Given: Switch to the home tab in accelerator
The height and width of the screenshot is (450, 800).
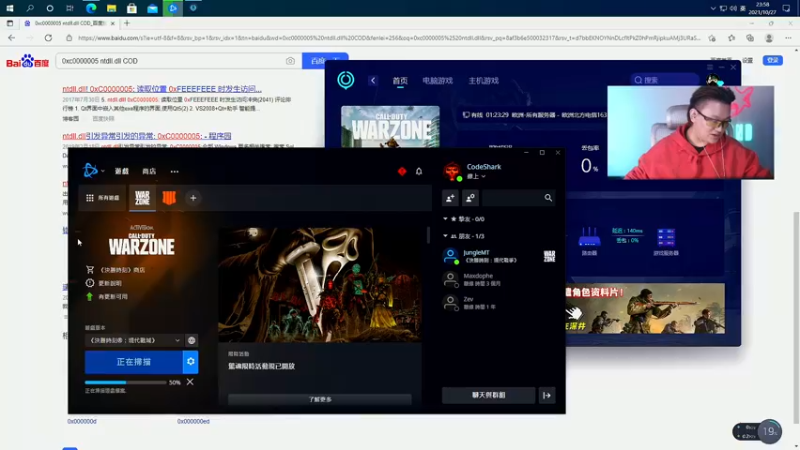Looking at the screenshot, I should (x=400, y=81).
